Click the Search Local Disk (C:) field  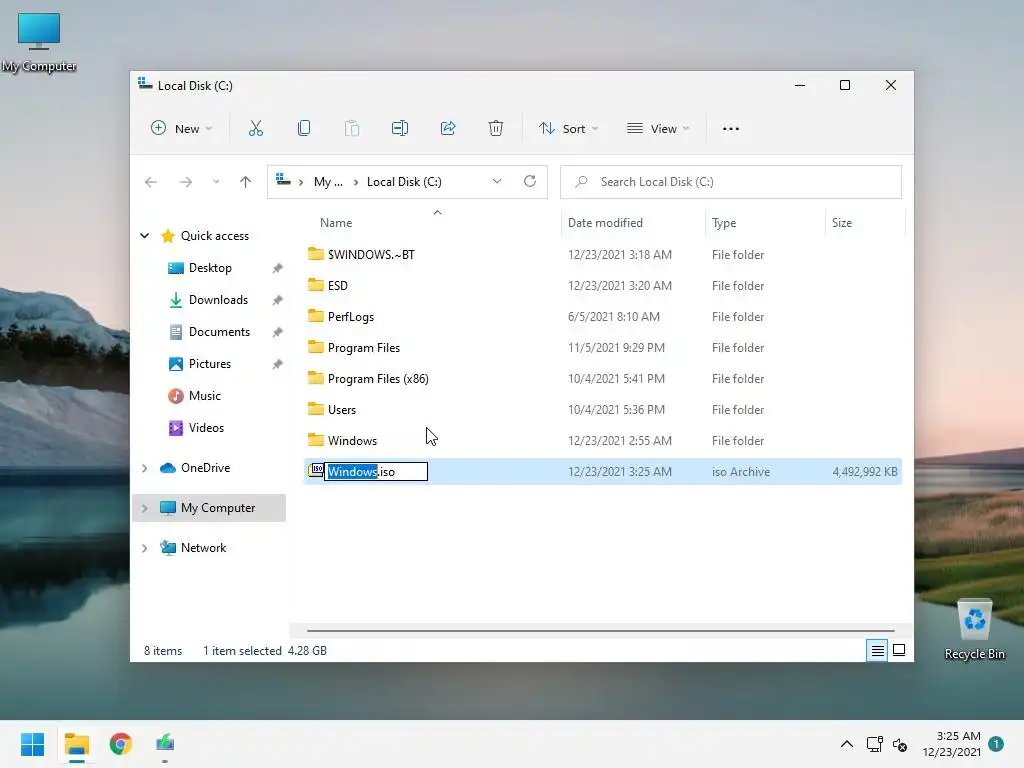coord(731,182)
